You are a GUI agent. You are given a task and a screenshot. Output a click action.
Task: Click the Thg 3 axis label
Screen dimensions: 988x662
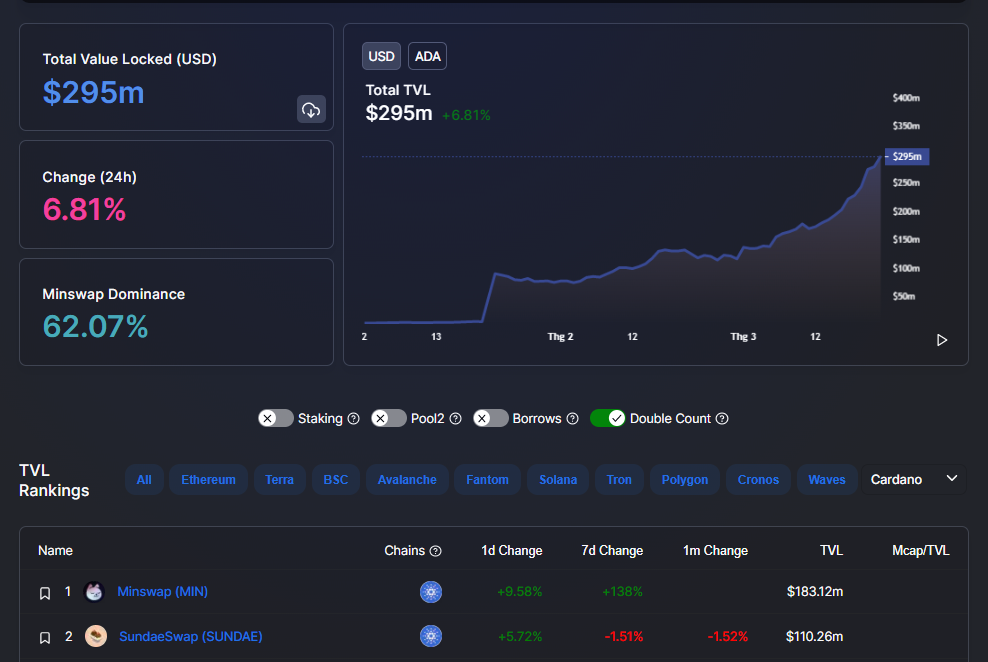(743, 337)
